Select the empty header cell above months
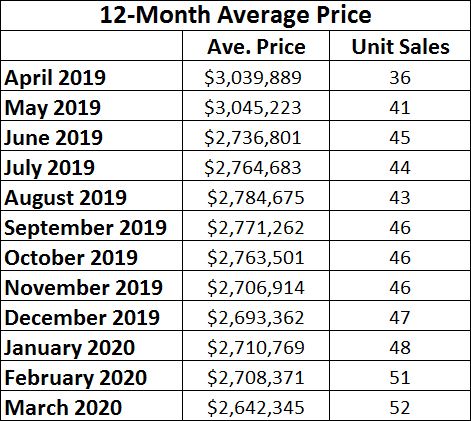Screen dimensions: 471x421 pos(92,46)
